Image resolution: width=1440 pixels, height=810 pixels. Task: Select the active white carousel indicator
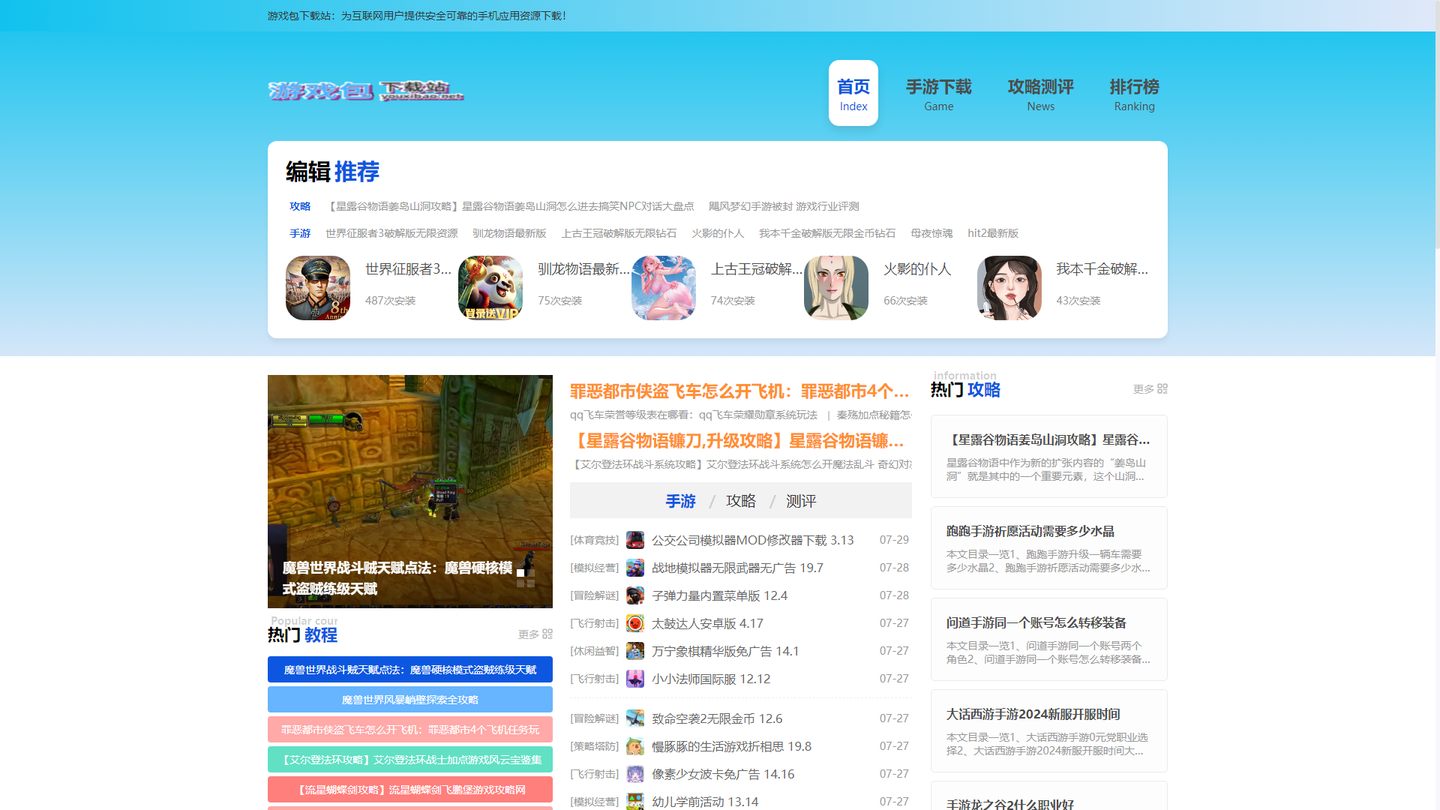tap(520, 573)
